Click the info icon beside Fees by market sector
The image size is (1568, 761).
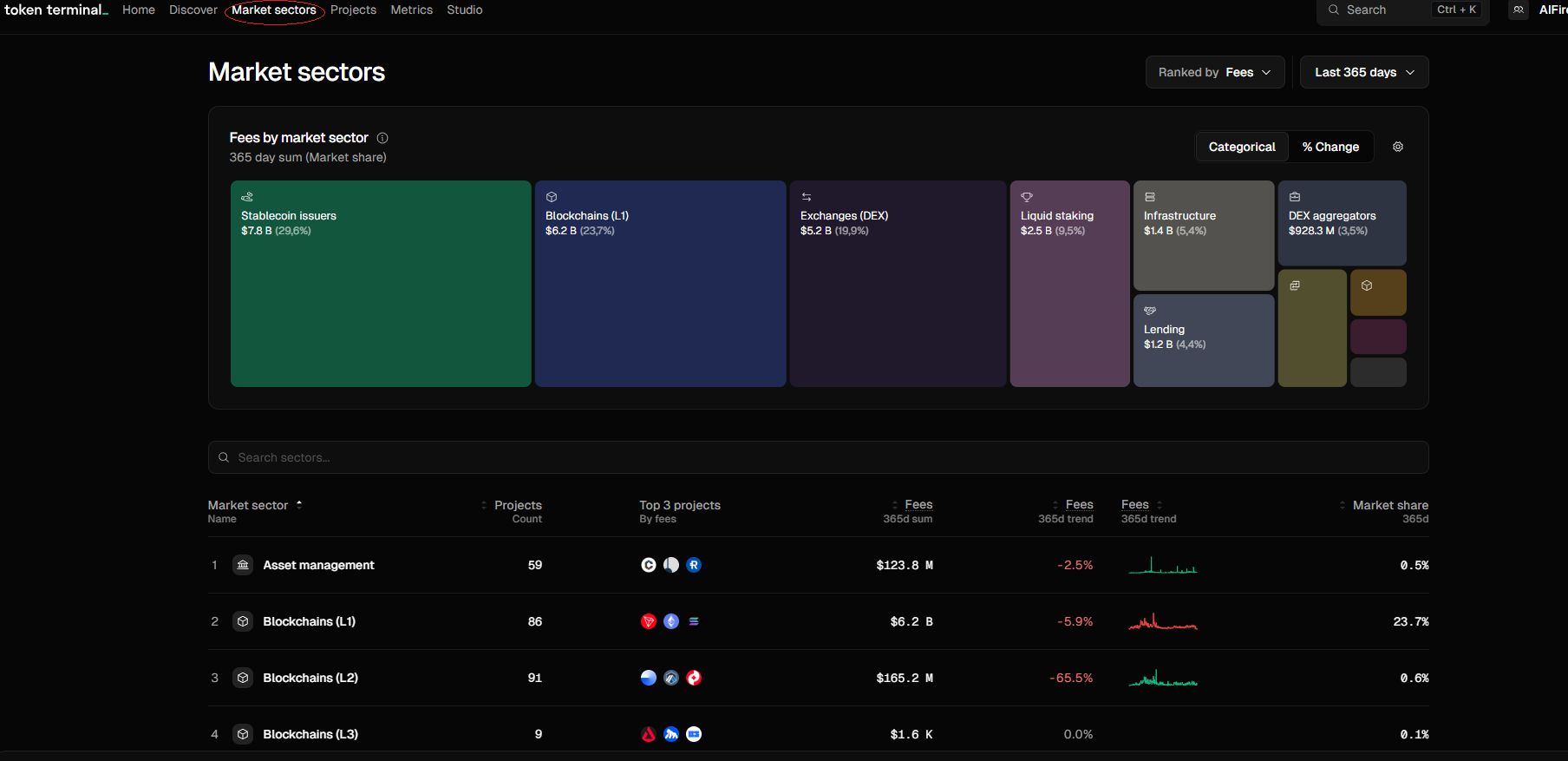382,138
